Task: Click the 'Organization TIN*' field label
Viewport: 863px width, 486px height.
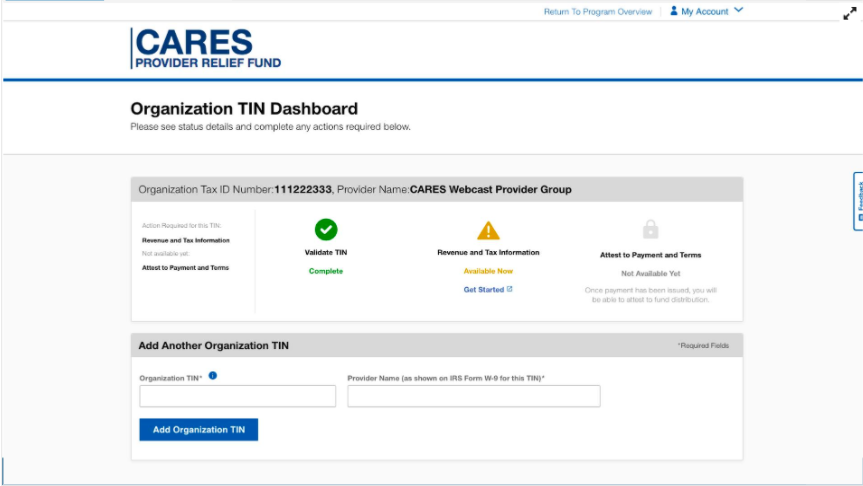Action: [171, 378]
